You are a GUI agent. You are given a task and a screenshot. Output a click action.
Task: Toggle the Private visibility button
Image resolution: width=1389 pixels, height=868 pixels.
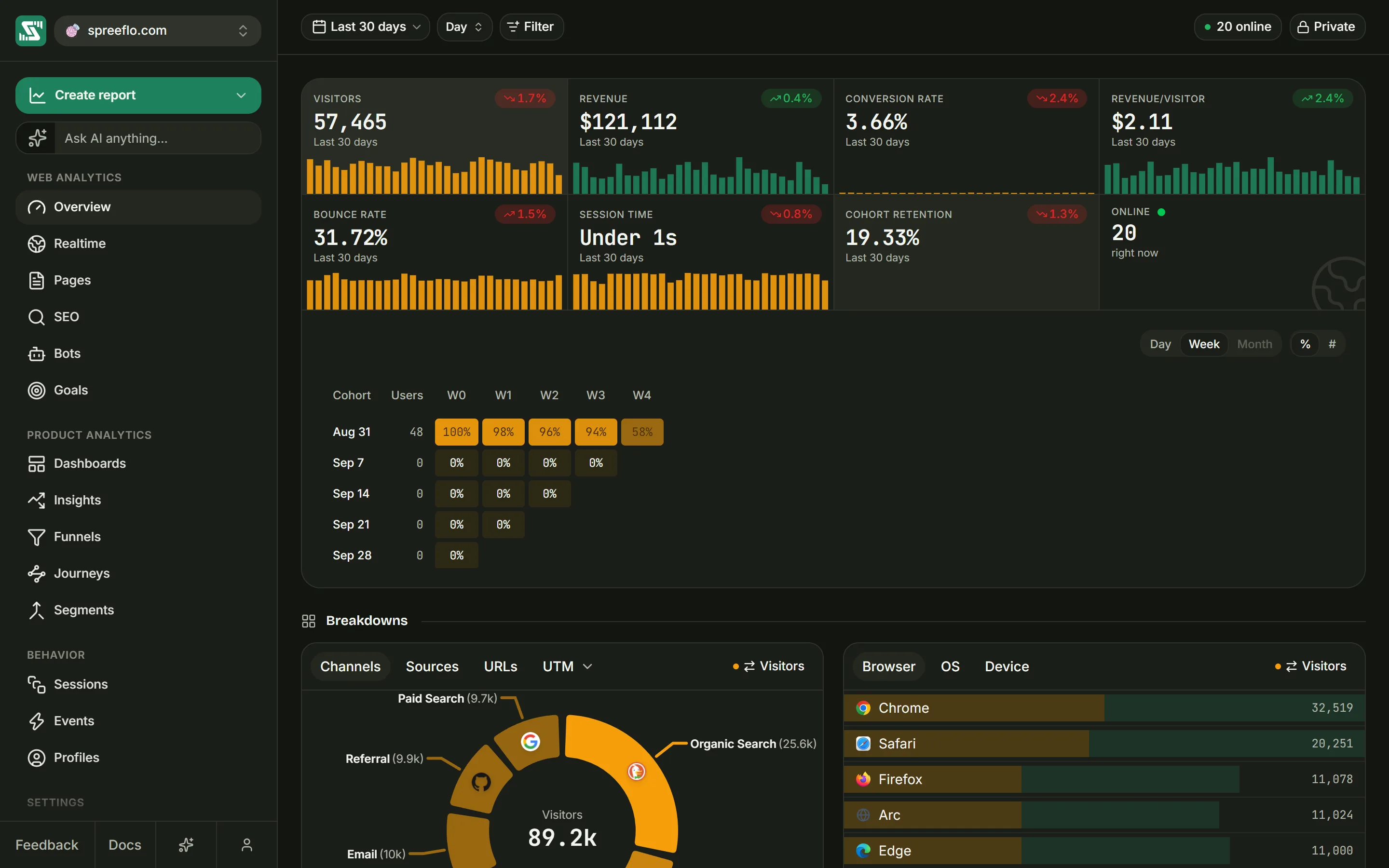1326,27
